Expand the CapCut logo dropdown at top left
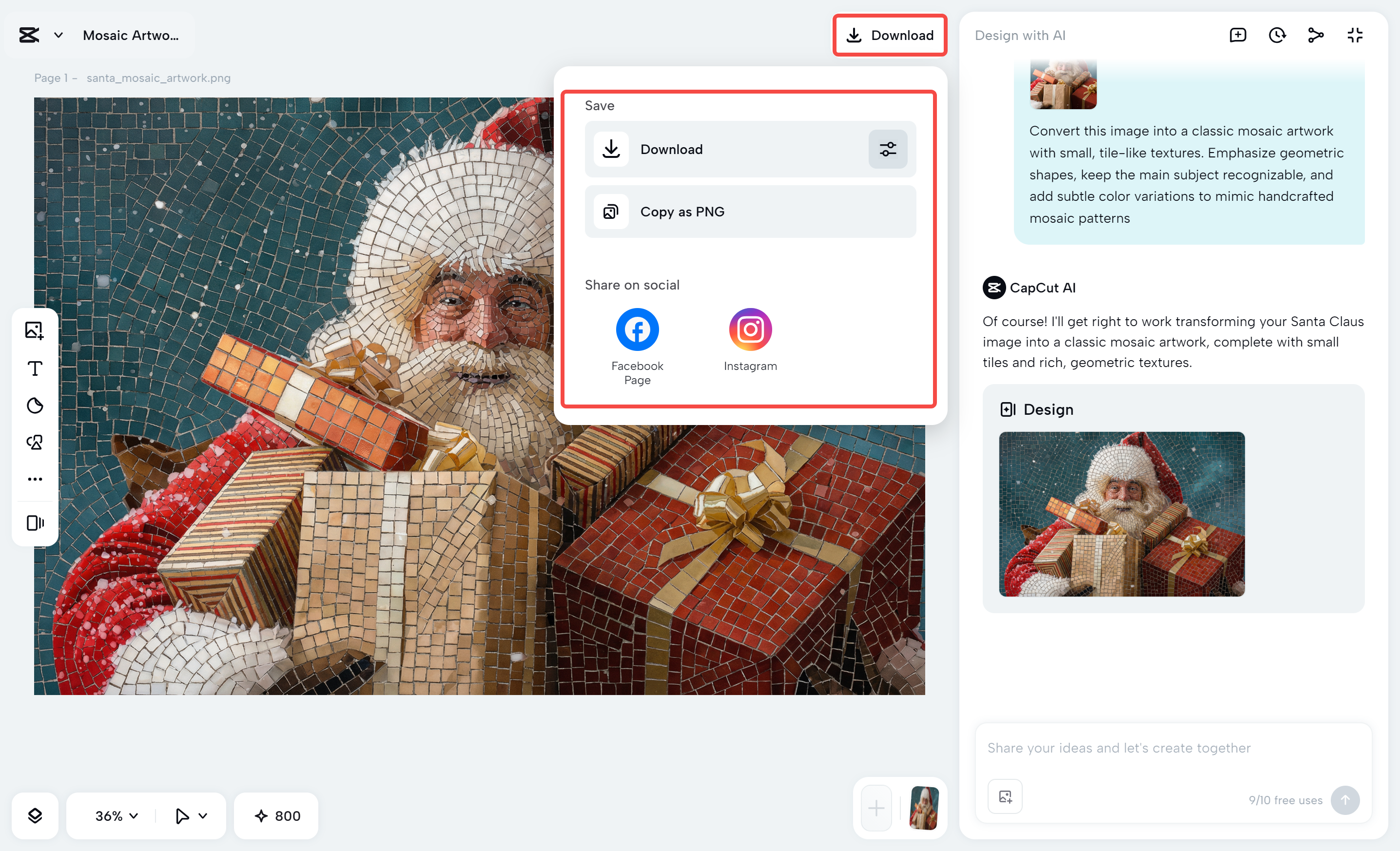Viewport: 1400px width, 851px height. [x=58, y=35]
